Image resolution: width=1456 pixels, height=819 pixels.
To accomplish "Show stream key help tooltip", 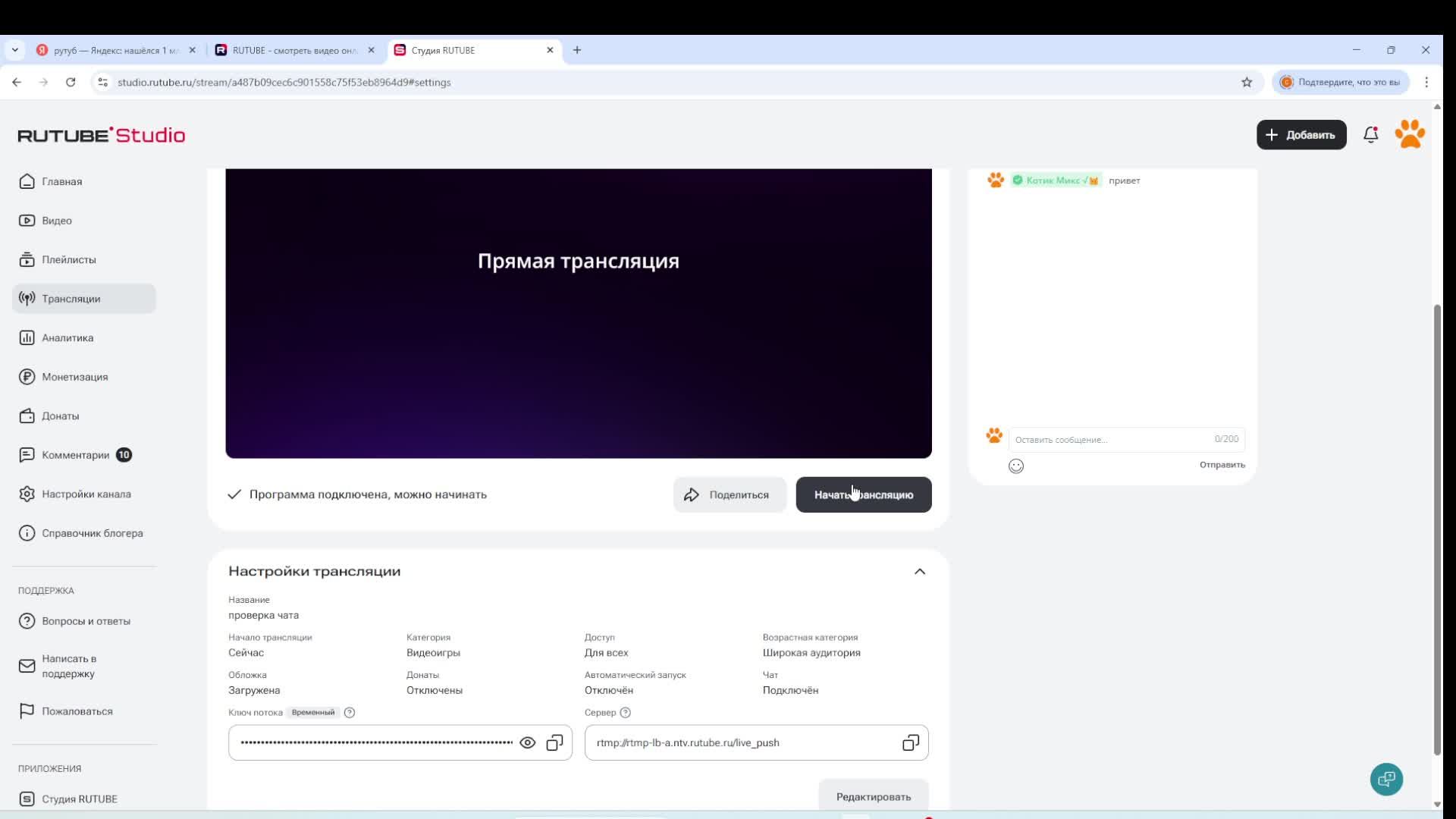I will [350, 713].
